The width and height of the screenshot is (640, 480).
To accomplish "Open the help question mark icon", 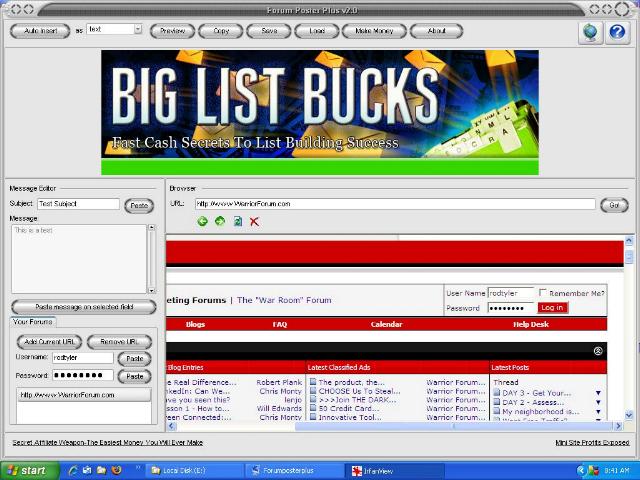I will [617, 32].
